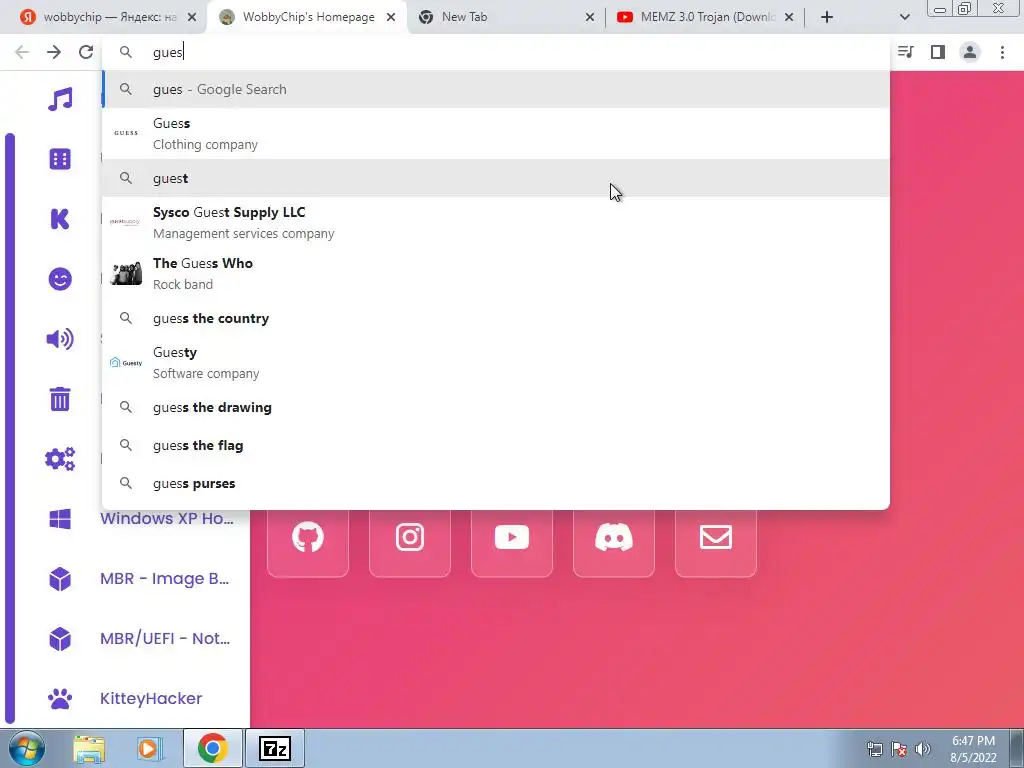Click into the address bar text 'gues'

(167, 52)
